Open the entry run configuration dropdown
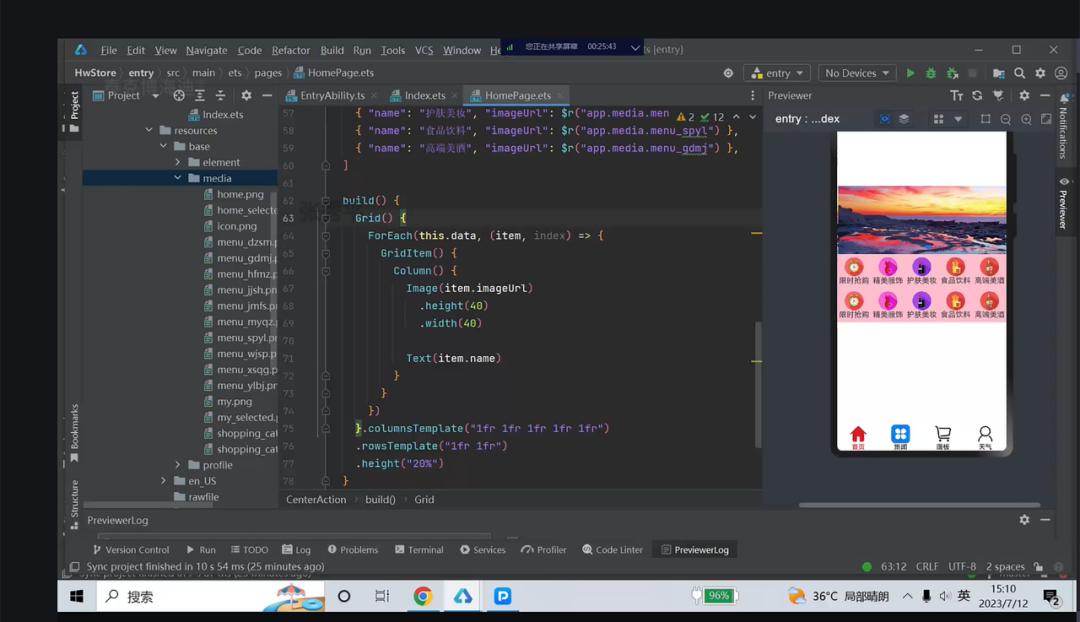The image size is (1080, 622). tap(777, 73)
